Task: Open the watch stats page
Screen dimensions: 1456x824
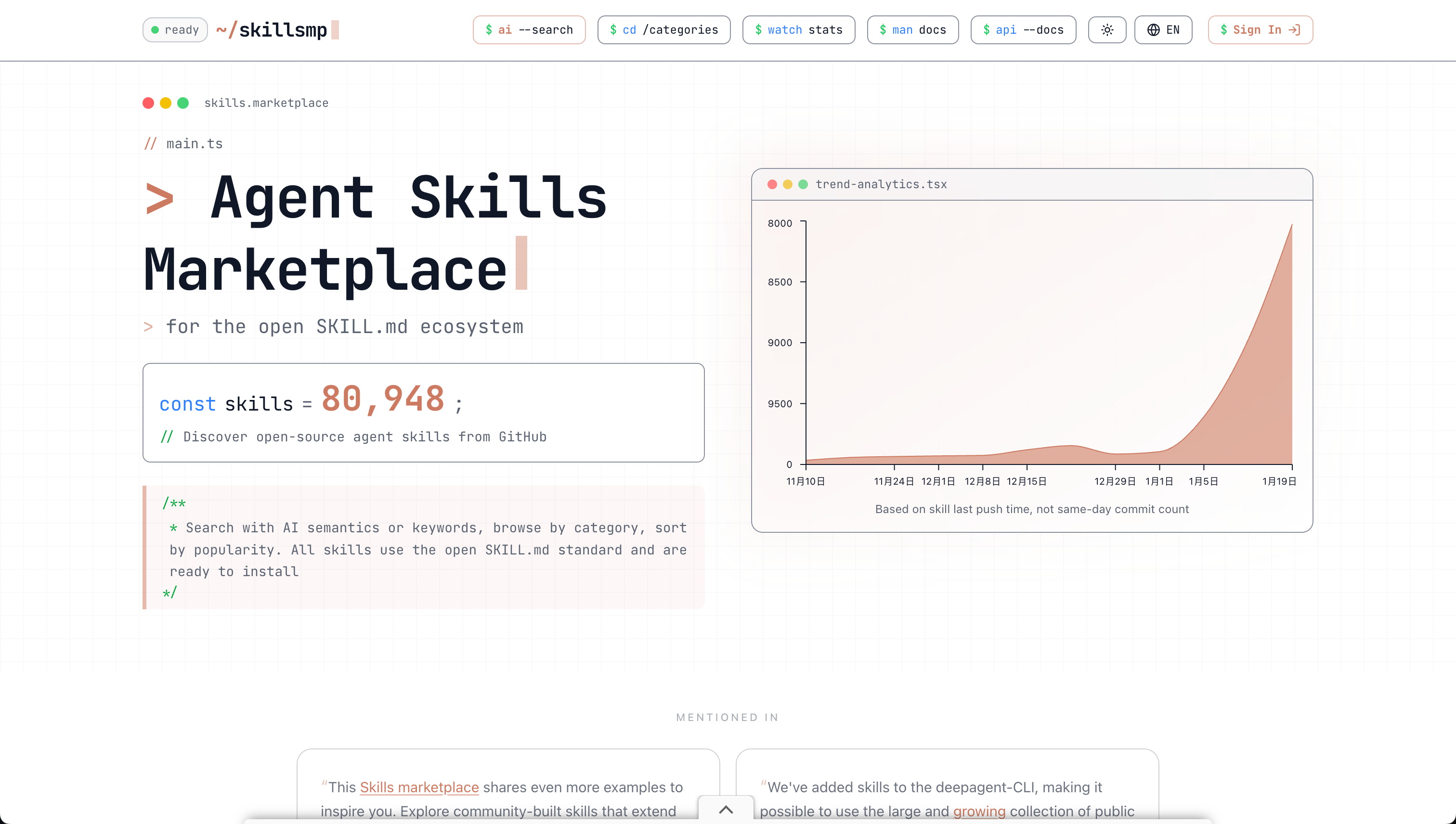Action: point(798,30)
